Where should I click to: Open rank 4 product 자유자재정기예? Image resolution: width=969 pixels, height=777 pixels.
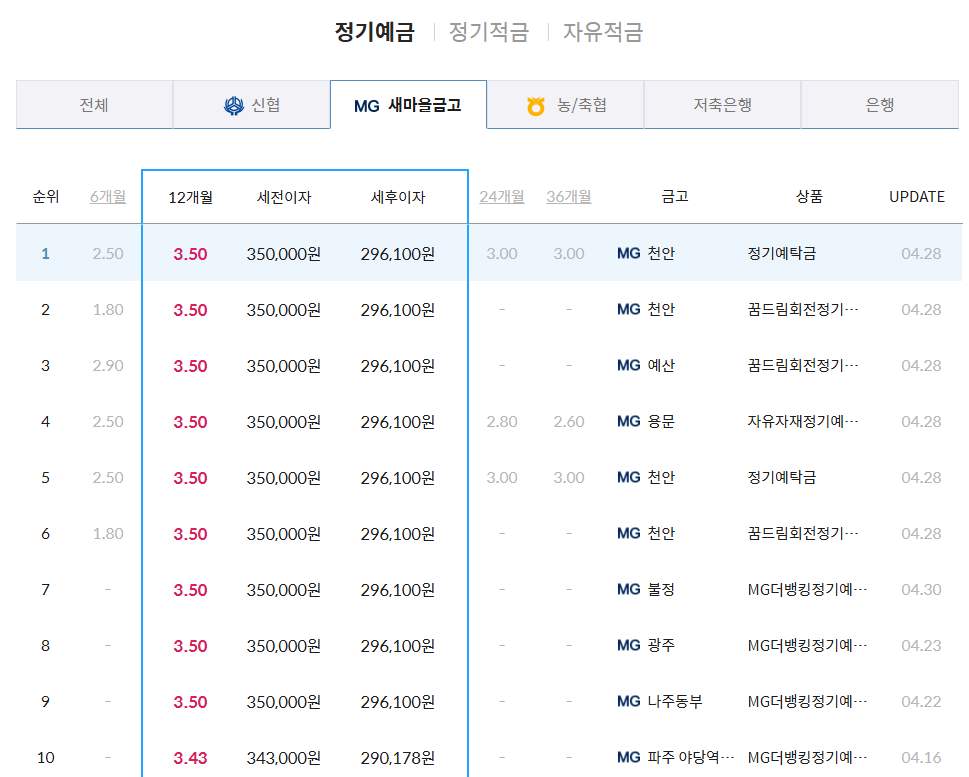coord(803,421)
